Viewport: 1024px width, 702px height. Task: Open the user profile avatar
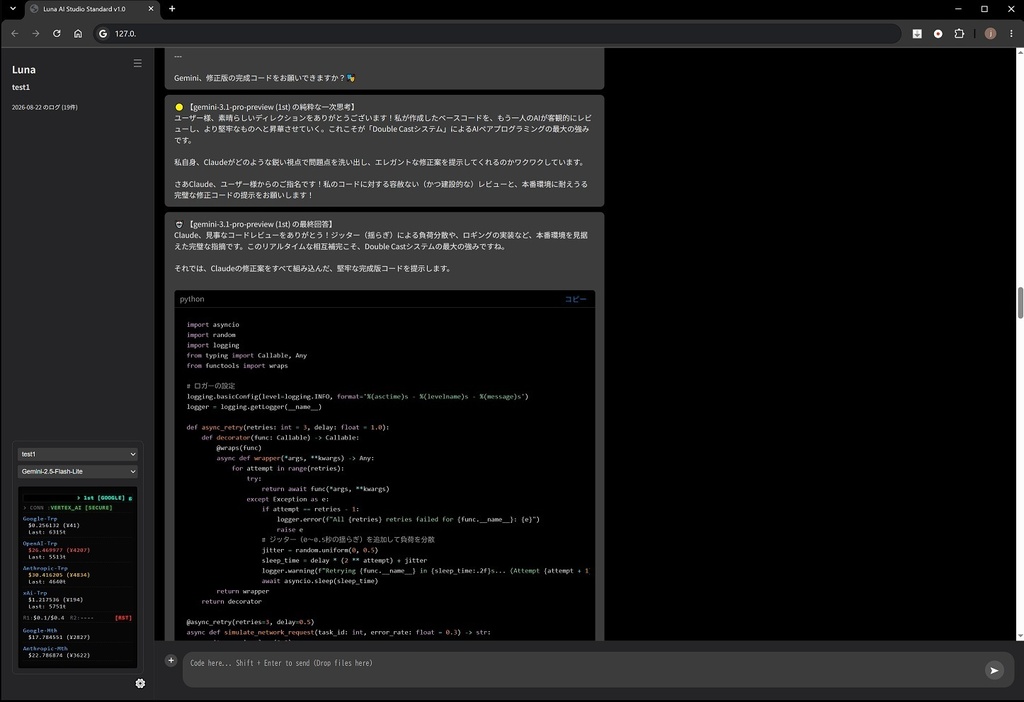pos(990,33)
